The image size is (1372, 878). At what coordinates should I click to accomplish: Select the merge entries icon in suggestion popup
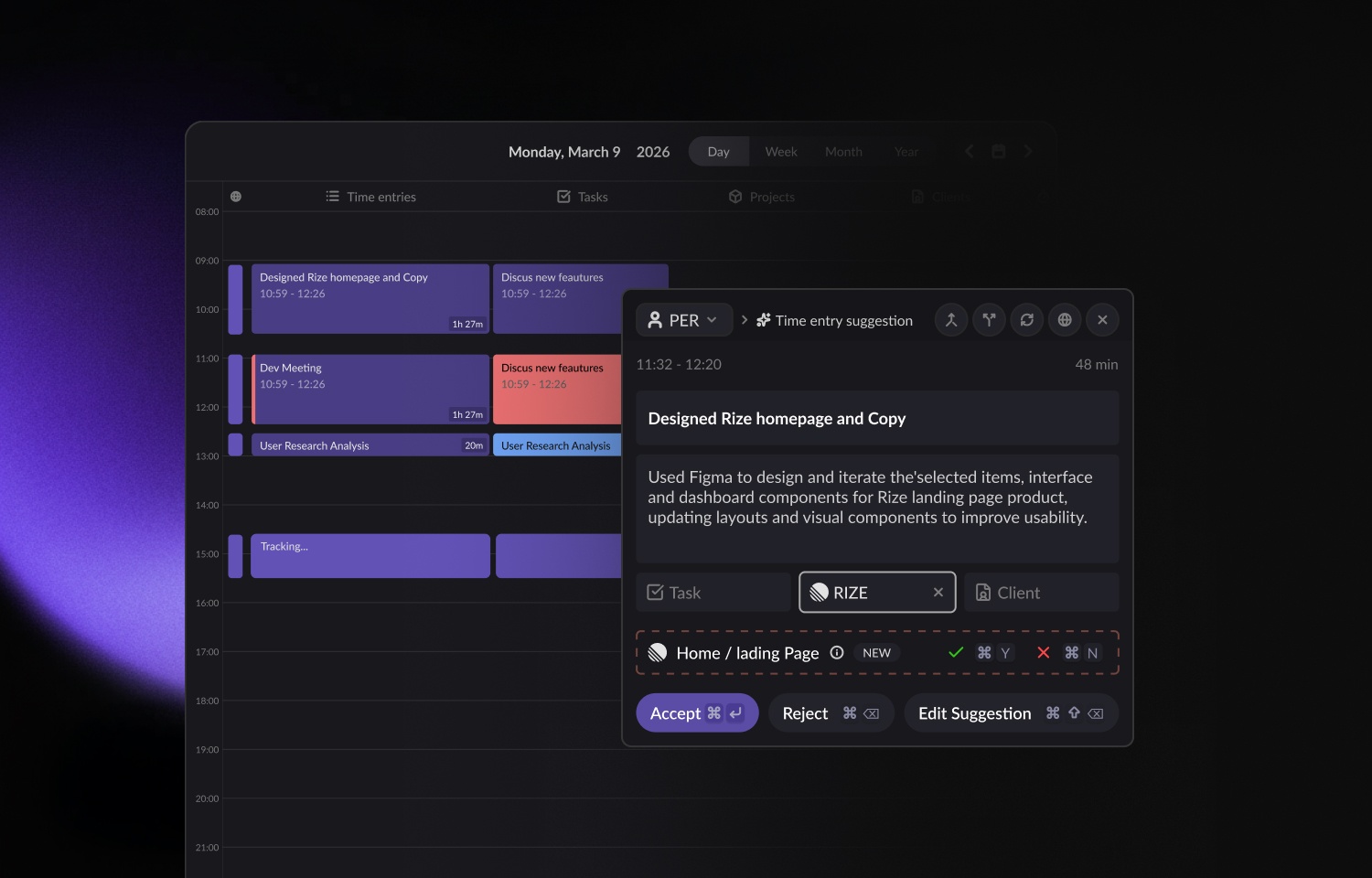950,319
